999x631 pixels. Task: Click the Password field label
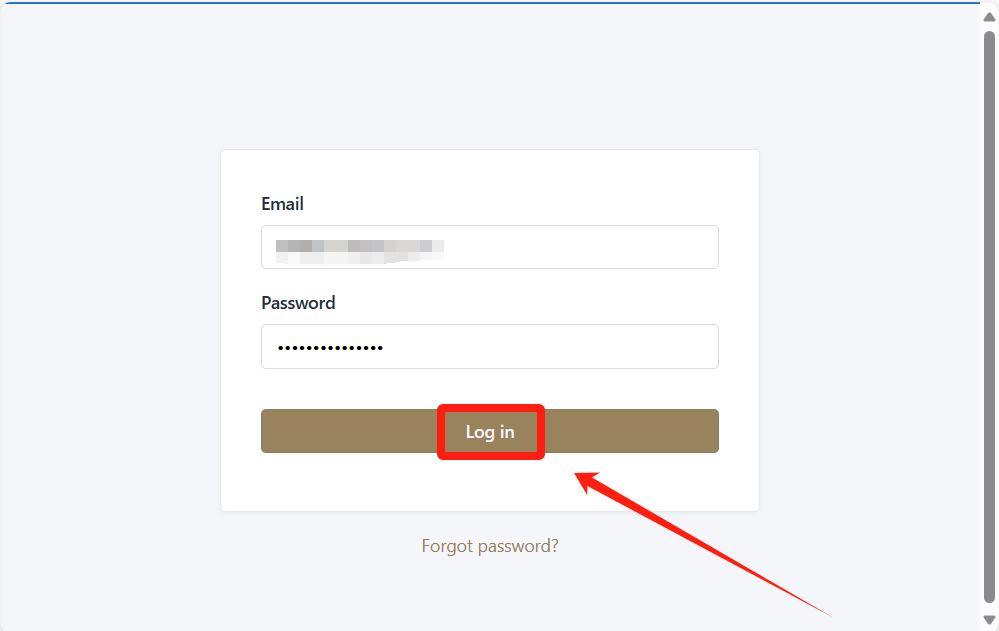(x=298, y=303)
